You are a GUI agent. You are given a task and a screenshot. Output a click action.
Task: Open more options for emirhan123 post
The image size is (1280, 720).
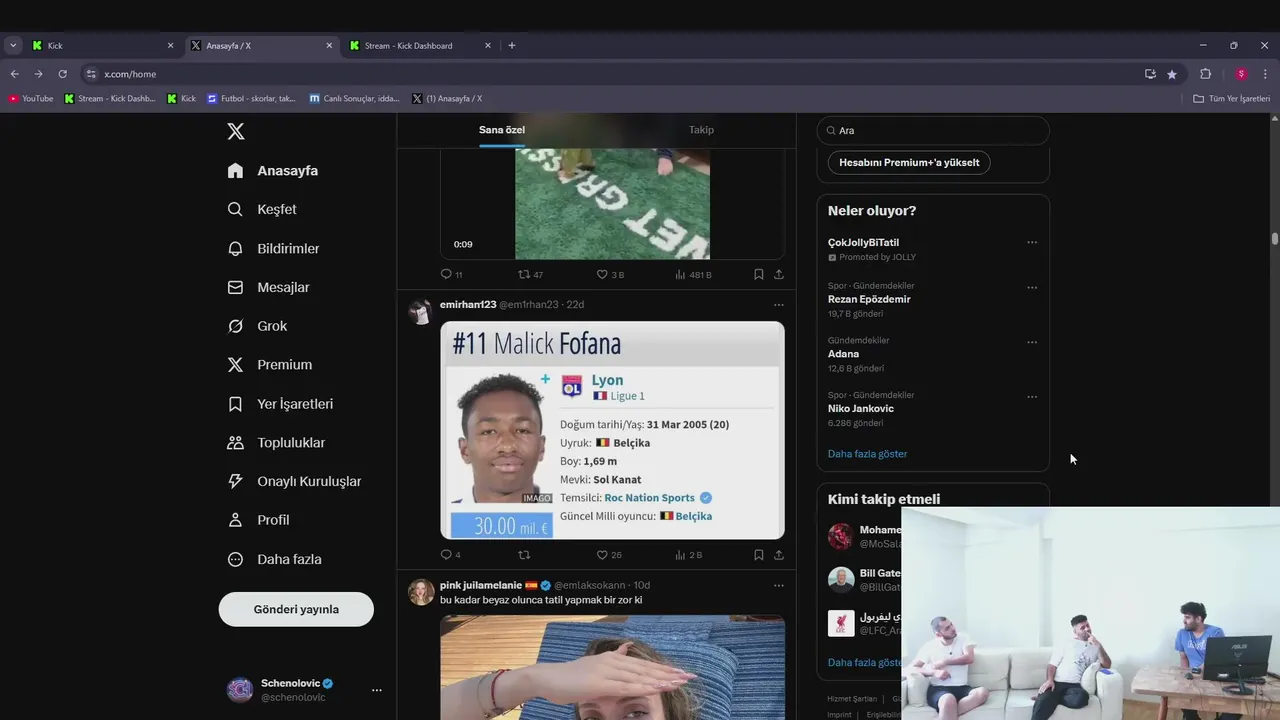pyautogui.click(x=779, y=305)
